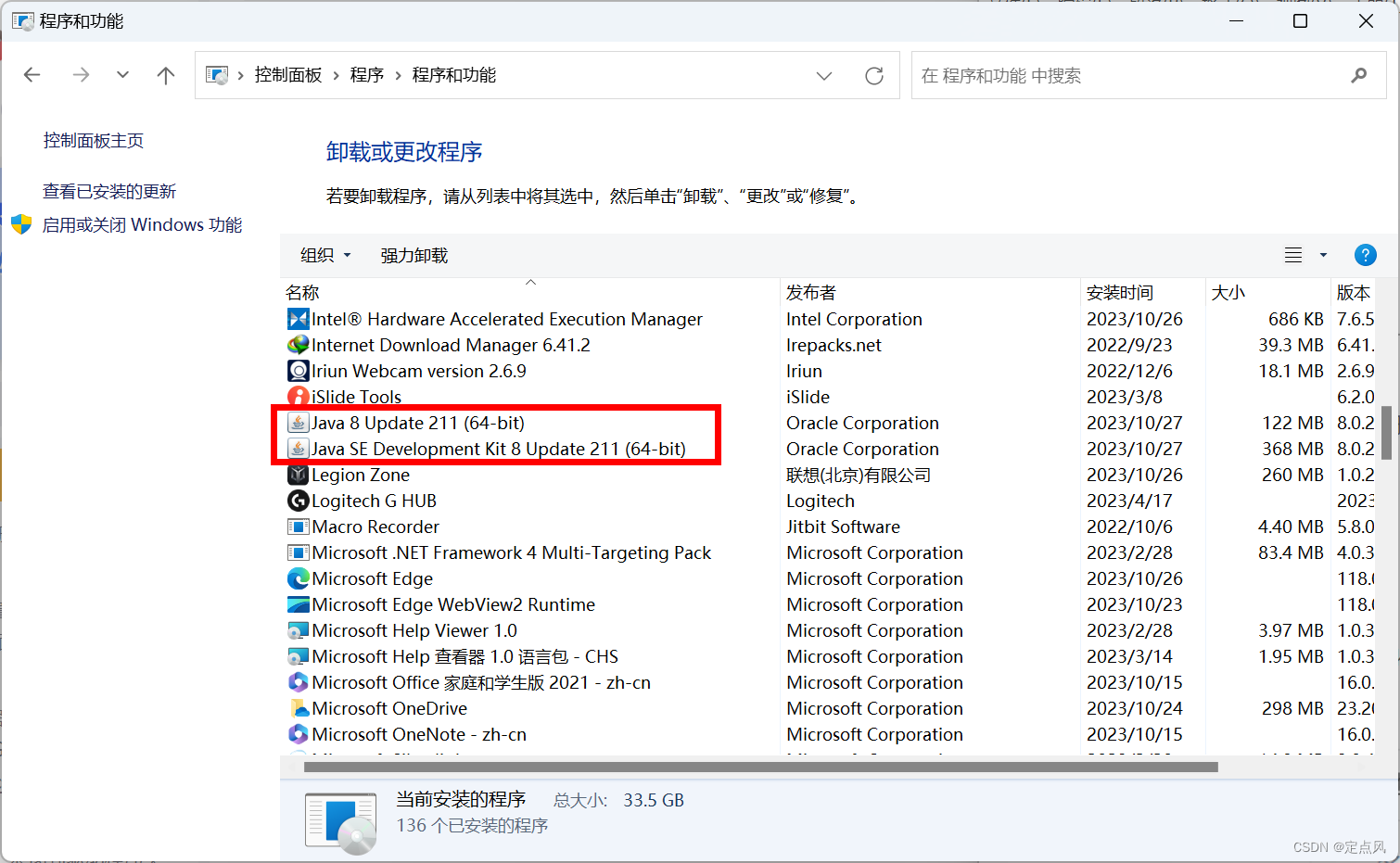Expand chevron after 程序 in breadcrumb
The width and height of the screenshot is (1400, 863).
click(398, 76)
